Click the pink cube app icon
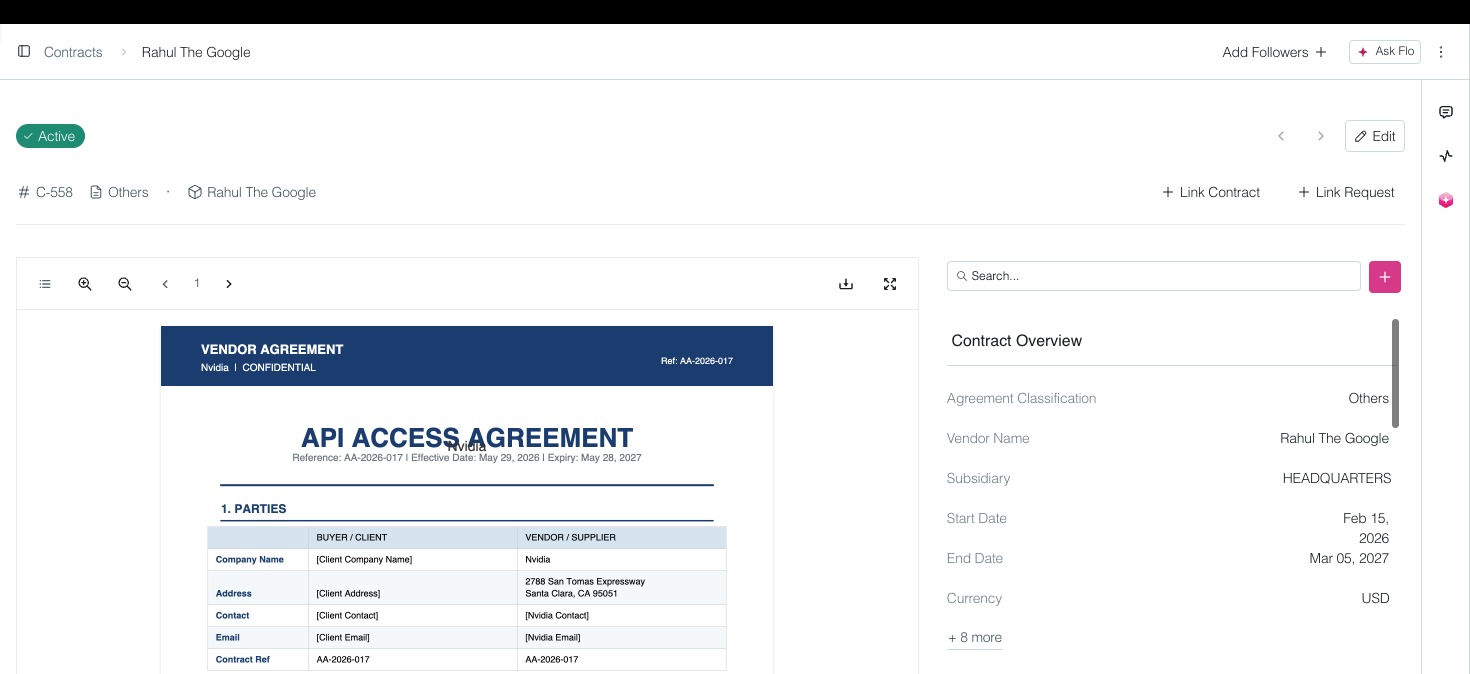The height and width of the screenshot is (674, 1470). click(1446, 200)
